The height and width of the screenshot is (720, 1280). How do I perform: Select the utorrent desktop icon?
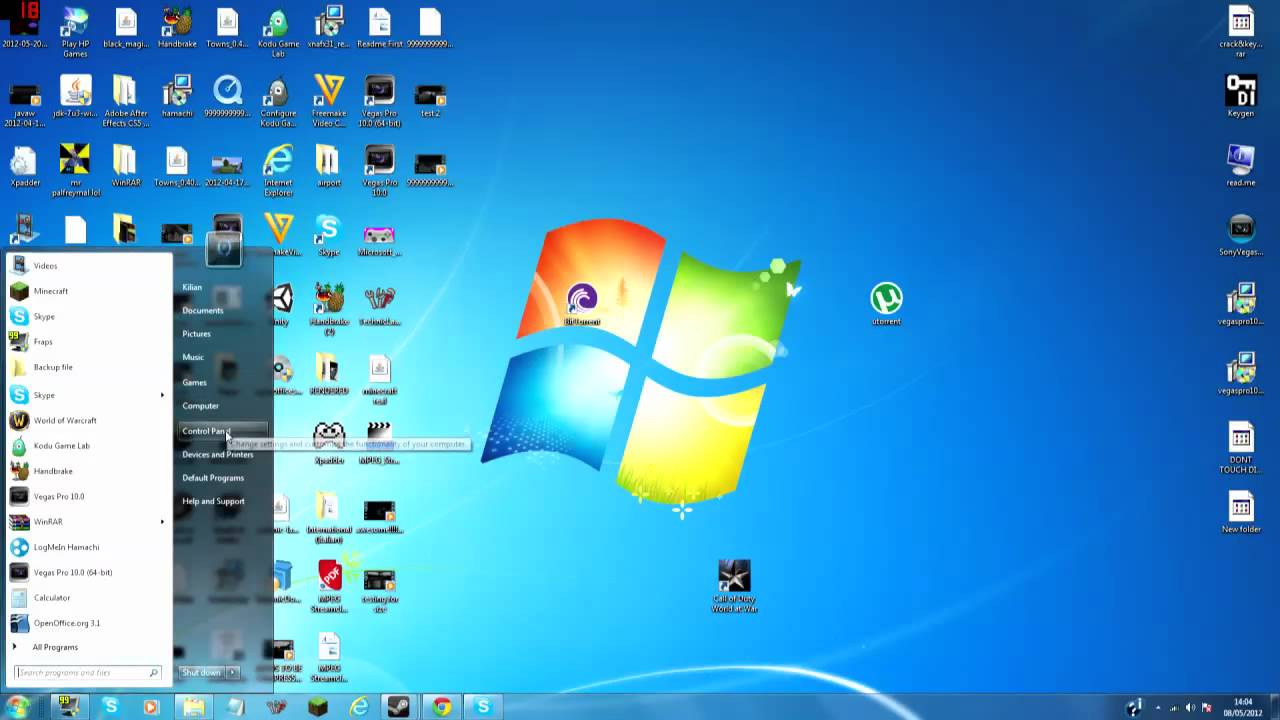pyautogui.click(x=886, y=304)
